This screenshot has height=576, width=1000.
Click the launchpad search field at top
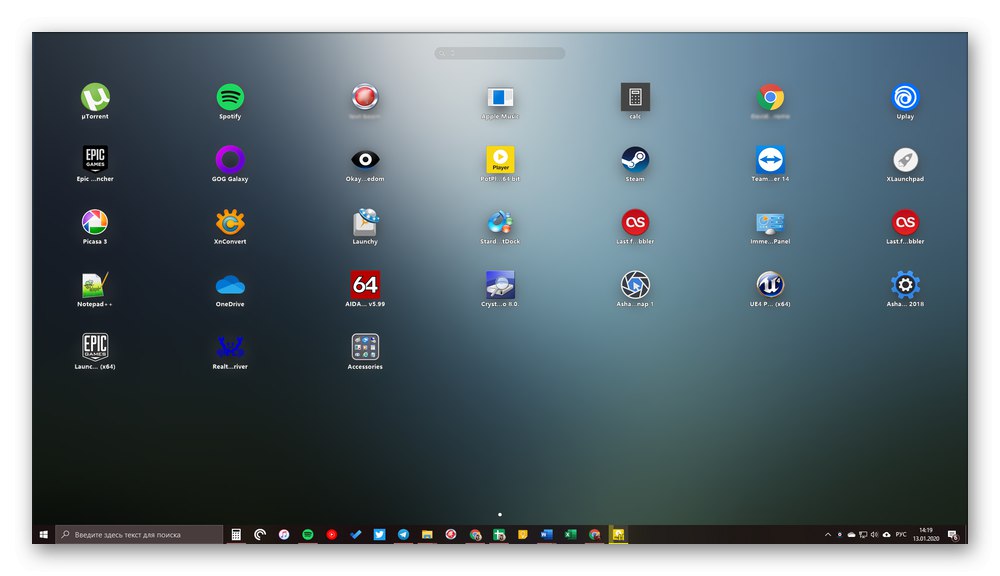click(x=499, y=54)
